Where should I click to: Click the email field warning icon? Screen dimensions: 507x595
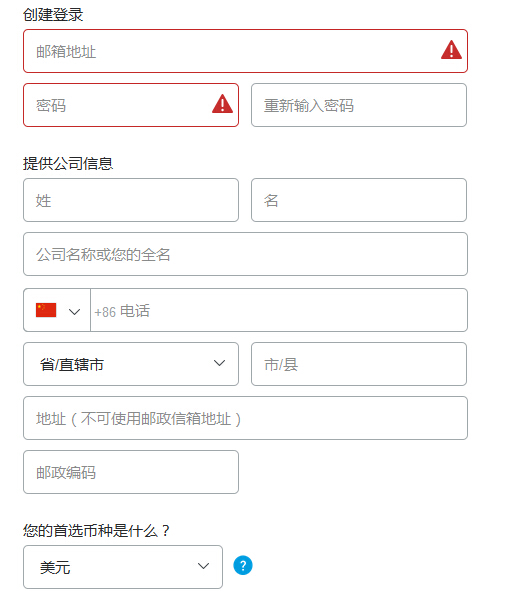pyautogui.click(x=451, y=50)
